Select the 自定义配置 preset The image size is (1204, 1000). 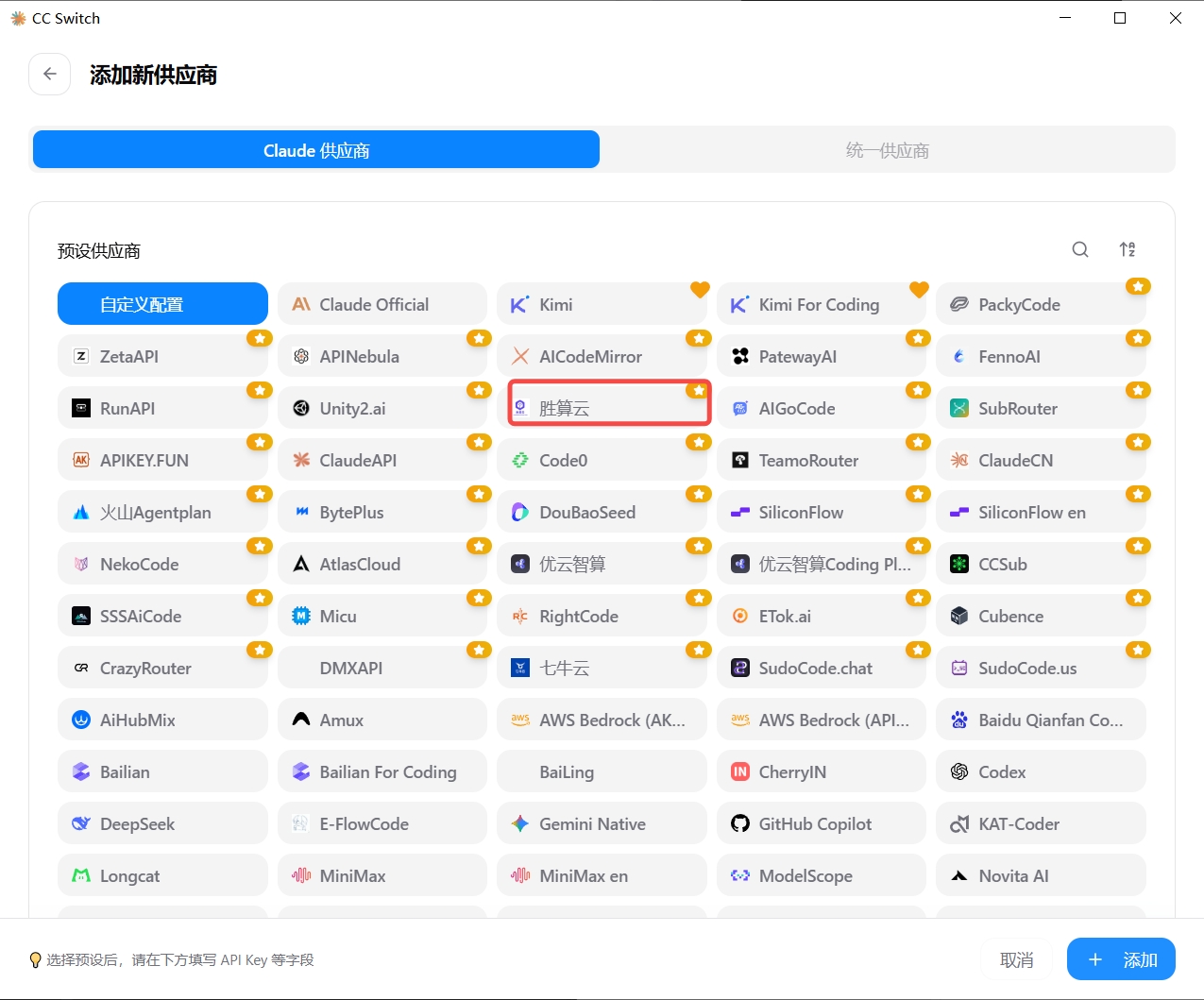(x=162, y=304)
